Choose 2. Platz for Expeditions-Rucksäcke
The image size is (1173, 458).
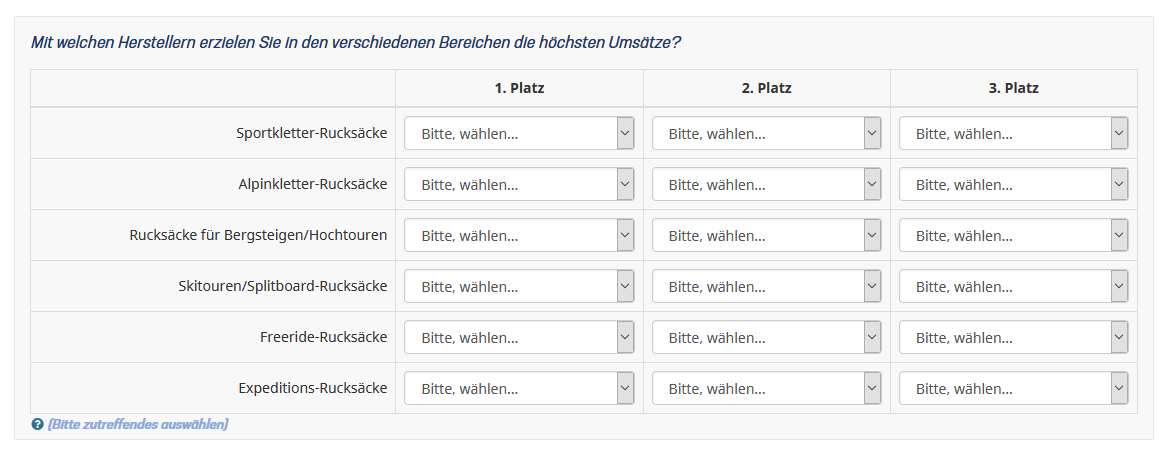[766, 388]
